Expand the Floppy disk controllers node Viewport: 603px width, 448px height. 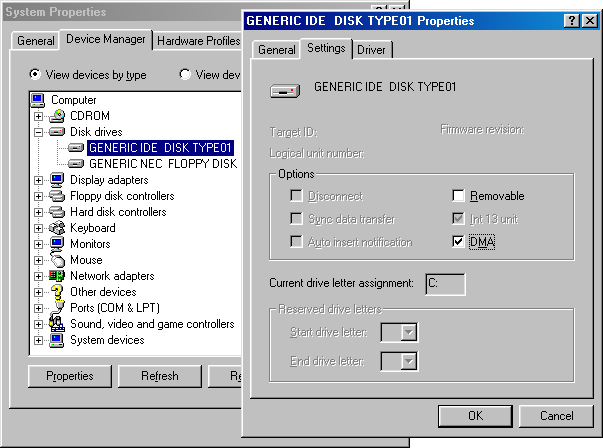click(38, 196)
